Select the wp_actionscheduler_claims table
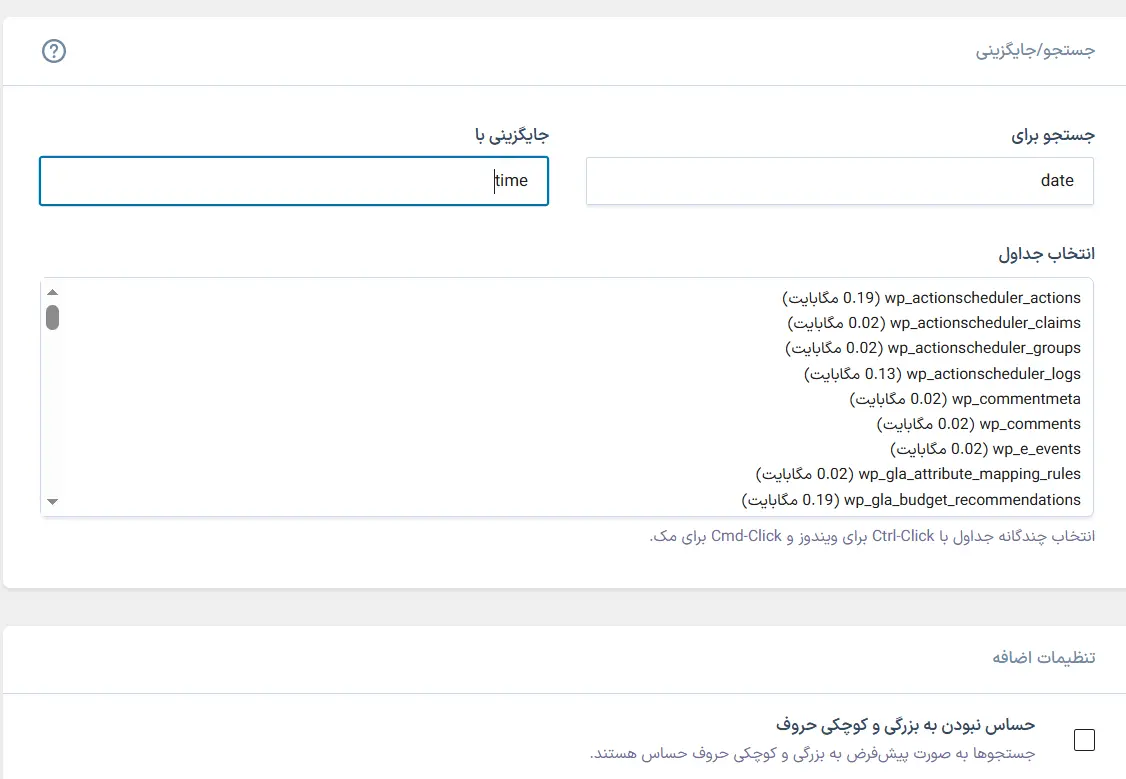 pyautogui.click(x=934, y=323)
